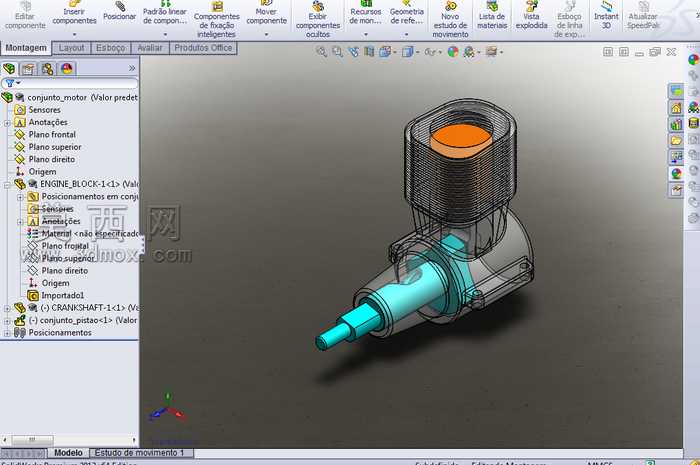Expand Posicionamentos folder at tree bottom

7,333
